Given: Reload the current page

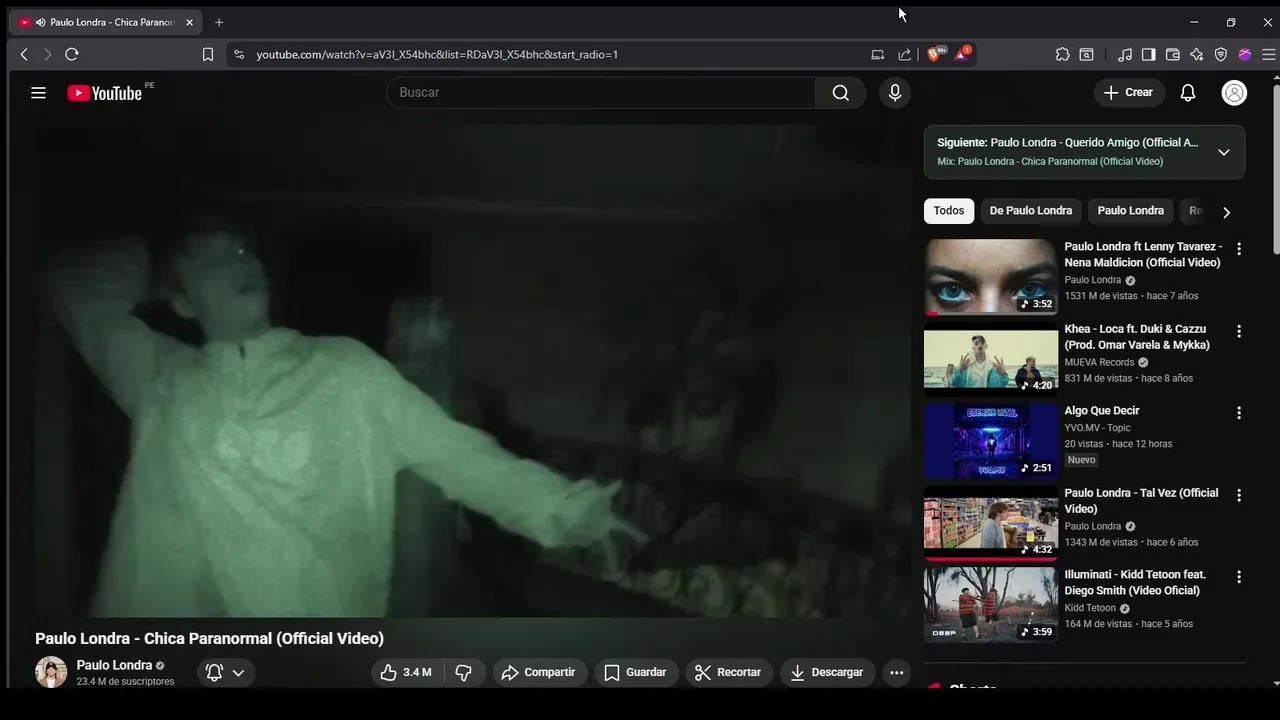Looking at the screenshot, I should coord(72,55).
